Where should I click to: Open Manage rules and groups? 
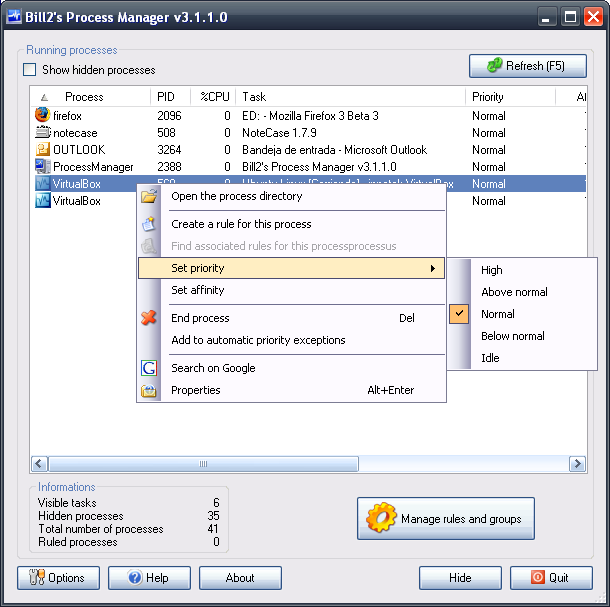point(446,518)
